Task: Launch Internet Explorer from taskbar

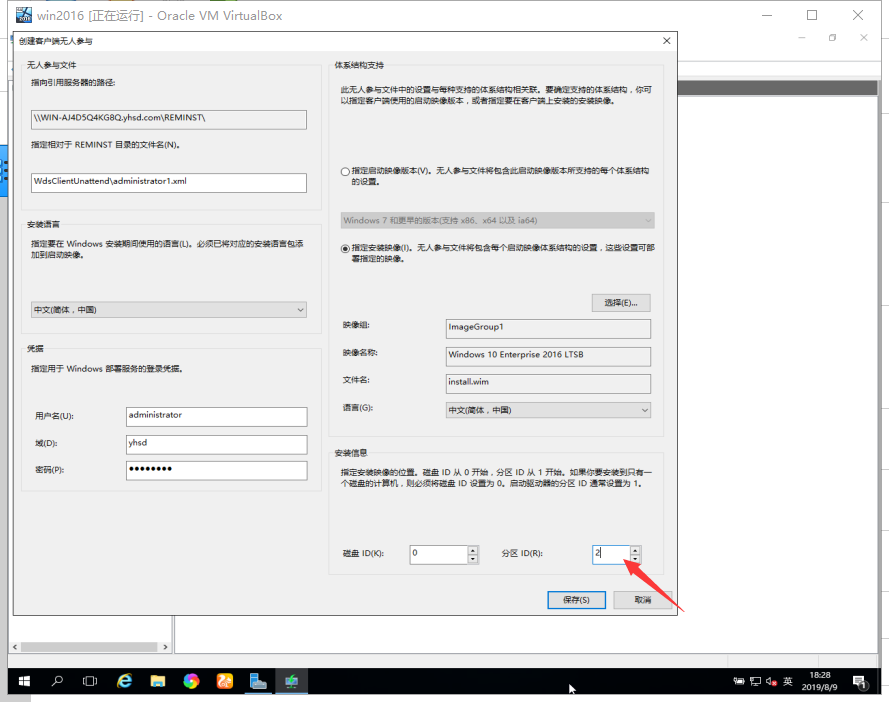Action: [x=124, y=680]
